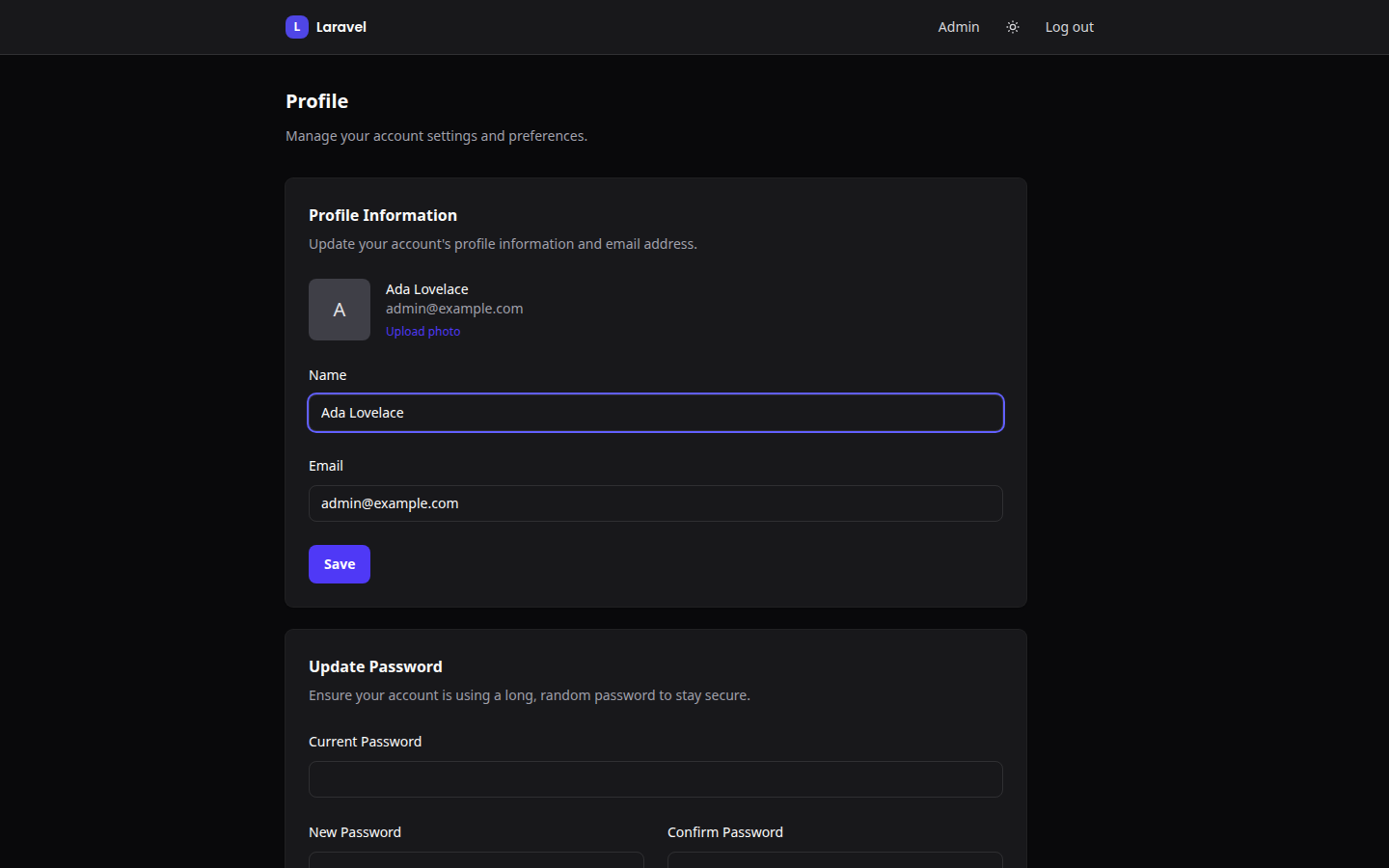Click "Ensure your account is using a long" description
The image size is (1389, 868).
coord(530,695)
